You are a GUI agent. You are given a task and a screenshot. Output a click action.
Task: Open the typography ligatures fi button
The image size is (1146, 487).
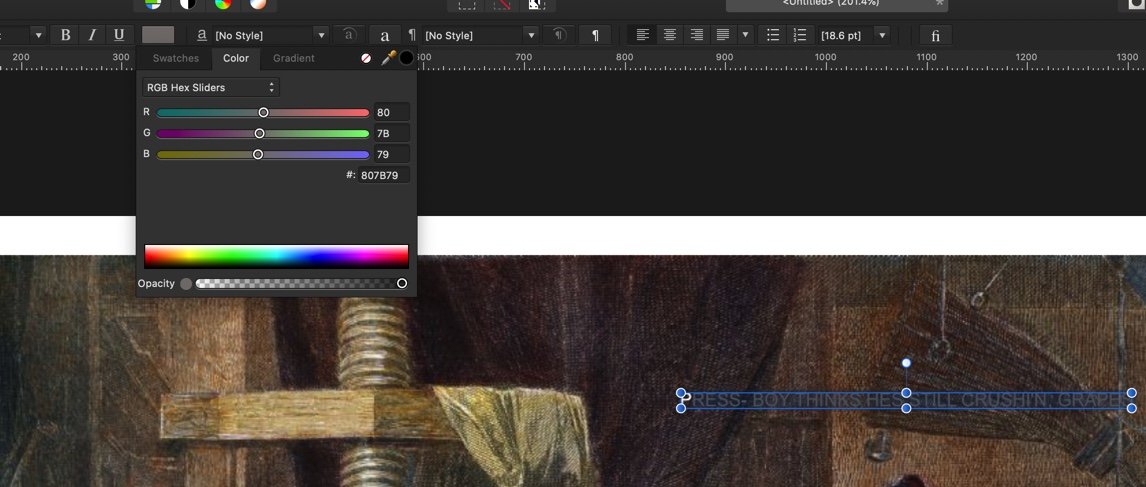936,35
